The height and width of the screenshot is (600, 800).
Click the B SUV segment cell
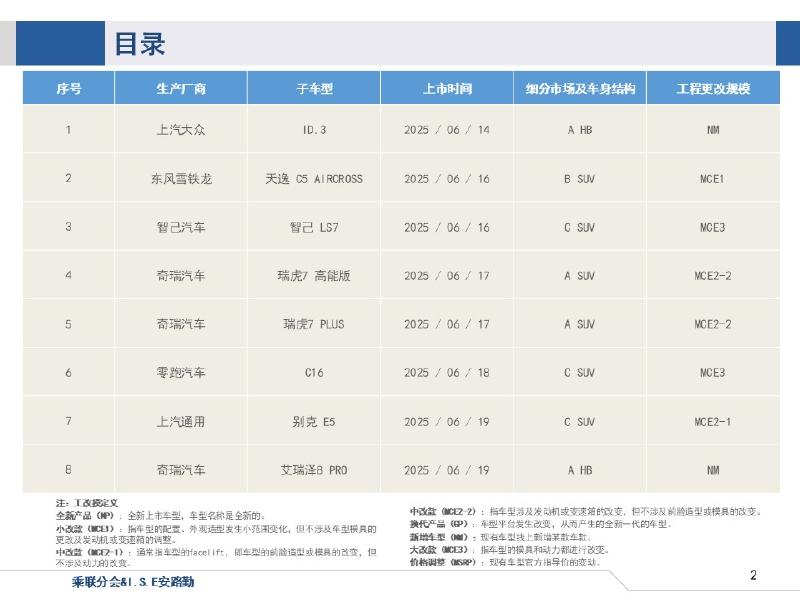pyautogui.click(x=580, y=179)
